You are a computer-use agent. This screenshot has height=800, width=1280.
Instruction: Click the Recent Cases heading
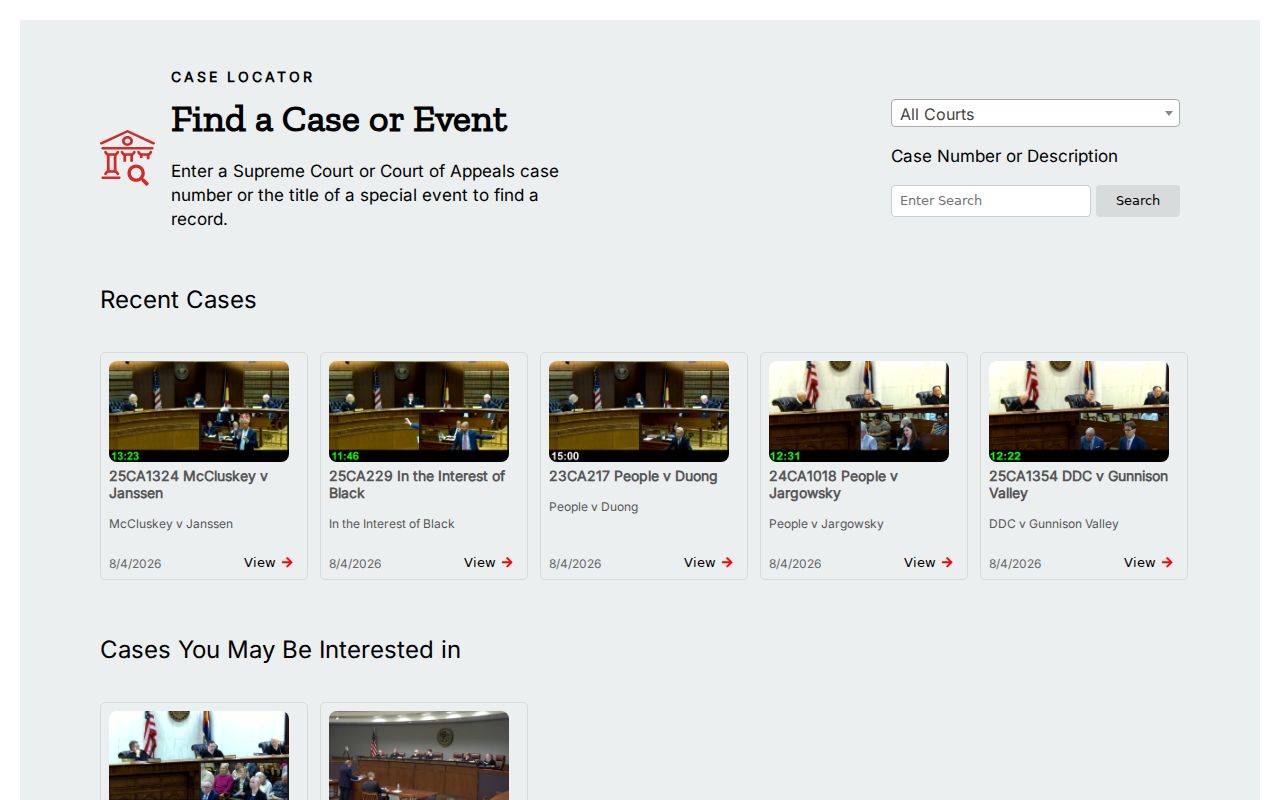tap(178, 300)
